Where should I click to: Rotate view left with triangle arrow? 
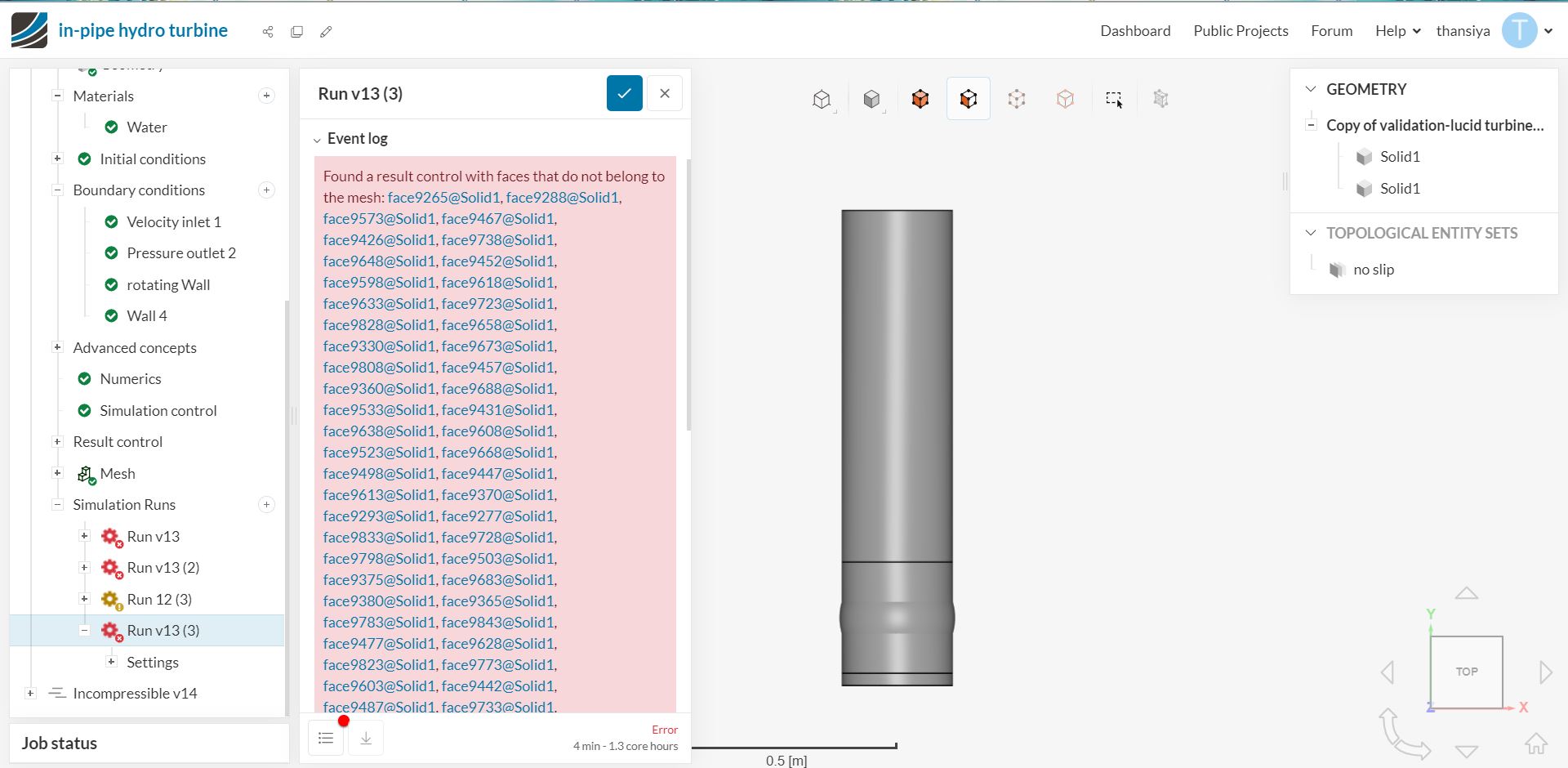tap(1388, 672)
